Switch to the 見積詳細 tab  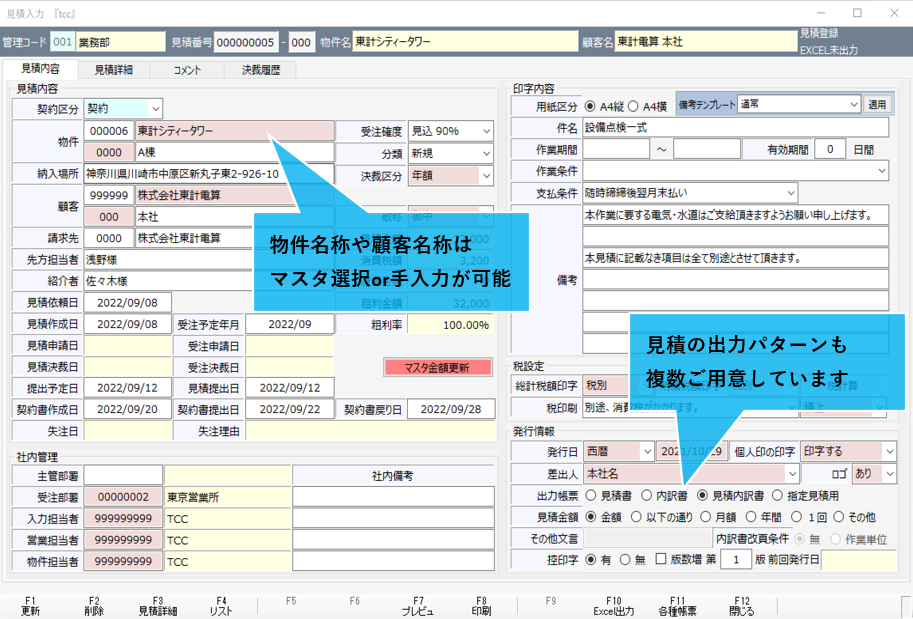click(114, 70)
